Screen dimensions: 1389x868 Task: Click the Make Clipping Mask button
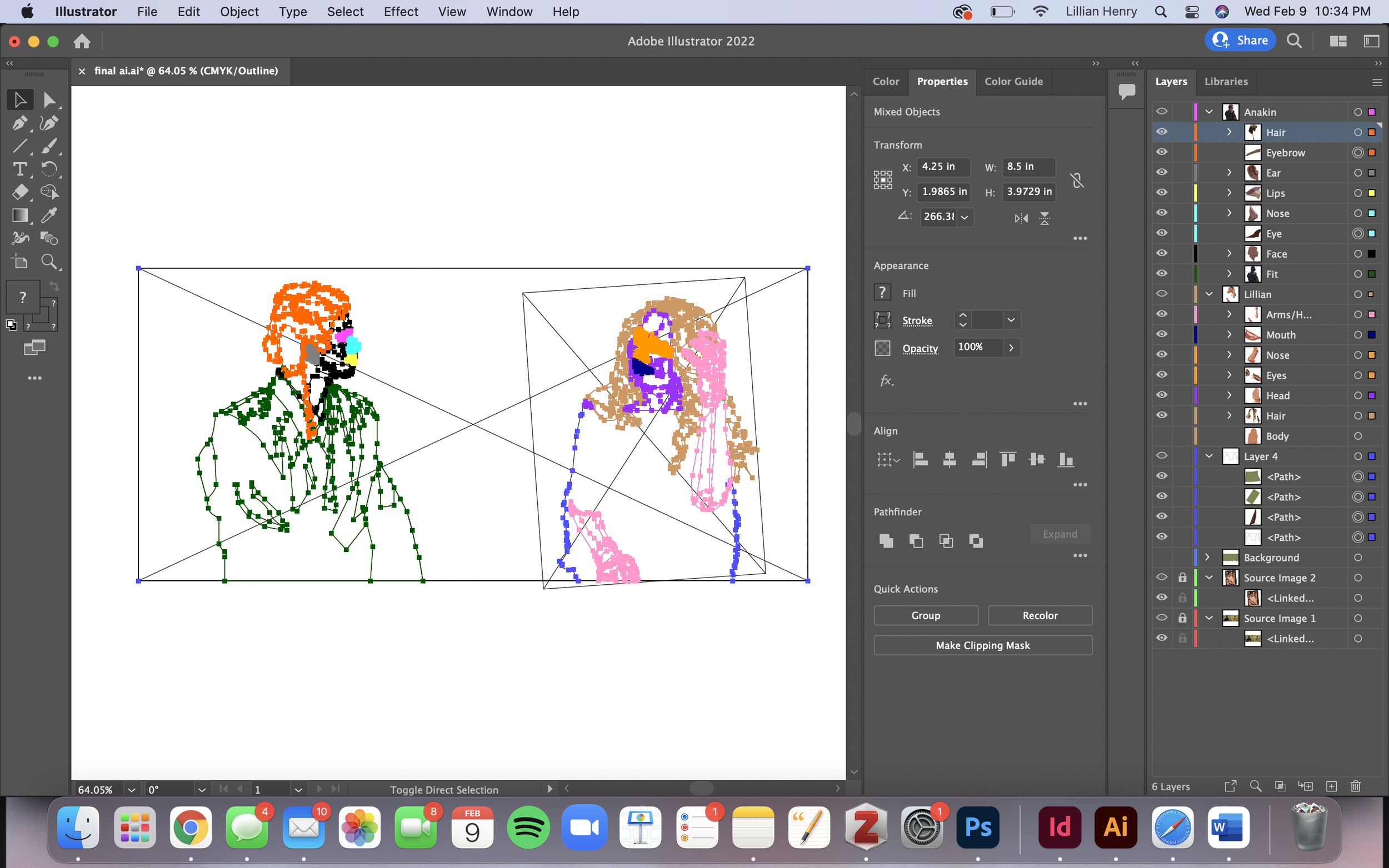[982, 645]
